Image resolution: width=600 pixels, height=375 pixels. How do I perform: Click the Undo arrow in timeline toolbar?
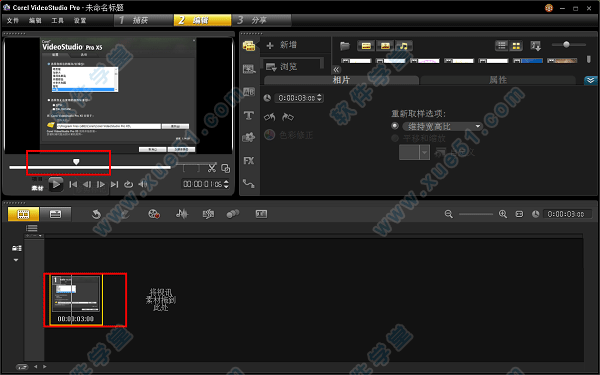coord(96,214)
